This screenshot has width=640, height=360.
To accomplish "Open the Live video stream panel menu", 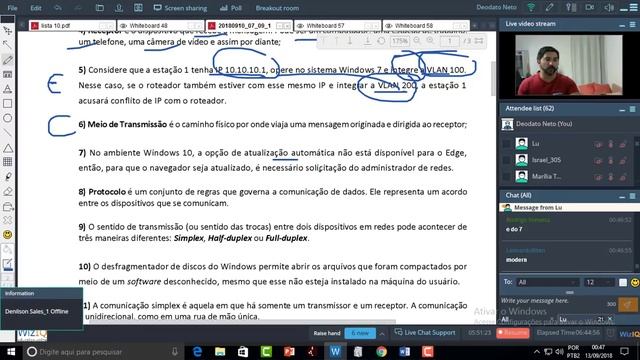I will pos(632,24).
